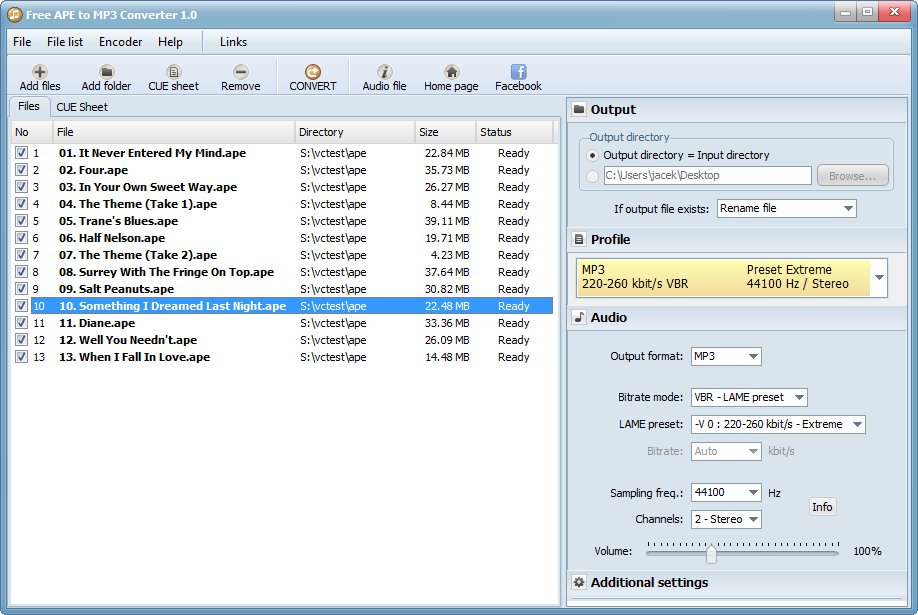Click the app logo in title bar

(x=15, y=14)
